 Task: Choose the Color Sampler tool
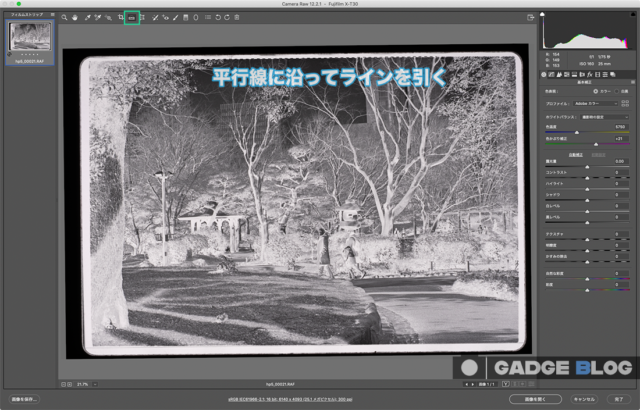[x=98, y=18]
